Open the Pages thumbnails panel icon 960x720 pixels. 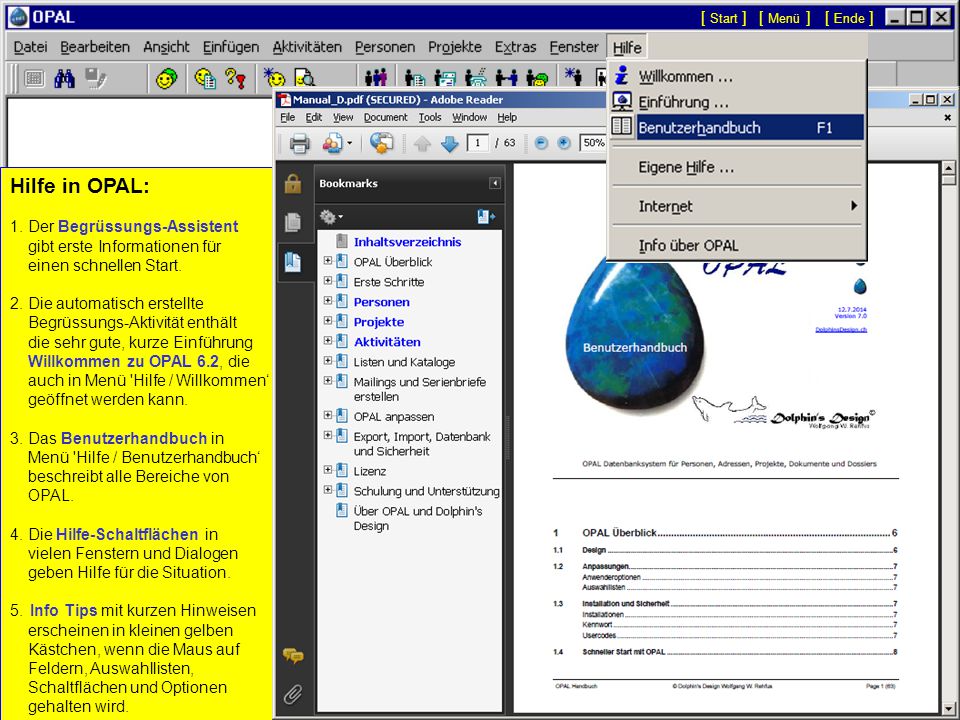[x=293, y=222]
